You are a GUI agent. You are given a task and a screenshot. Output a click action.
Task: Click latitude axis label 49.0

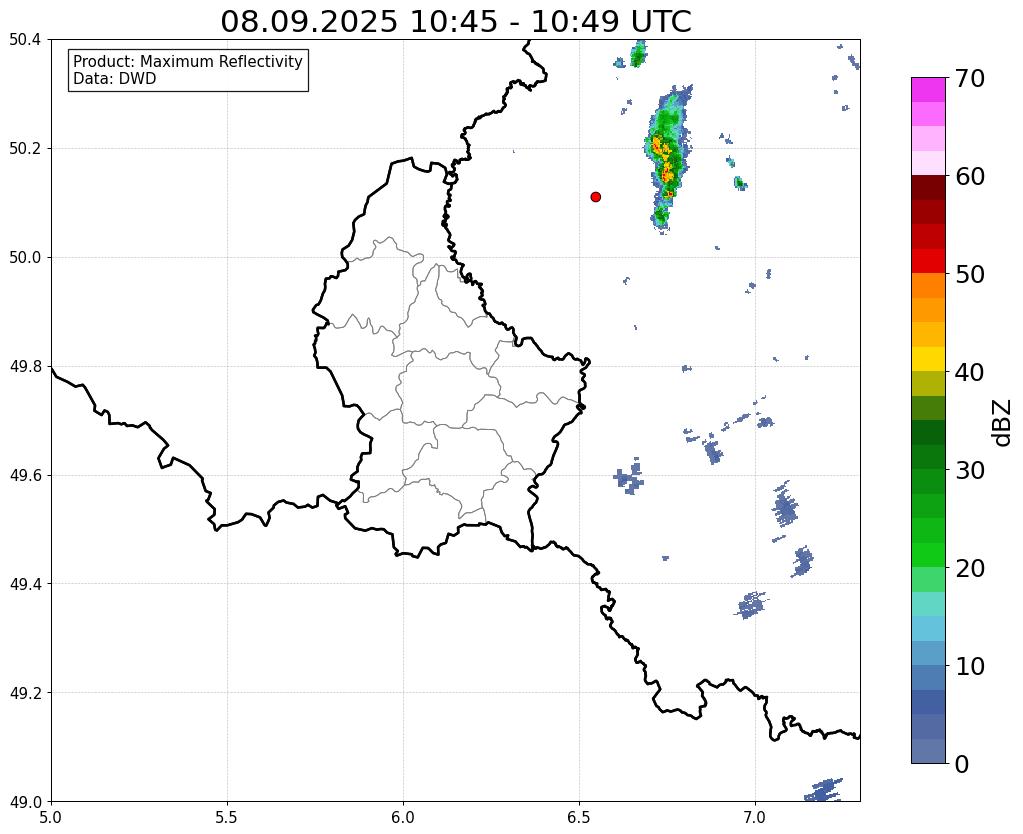25,801
